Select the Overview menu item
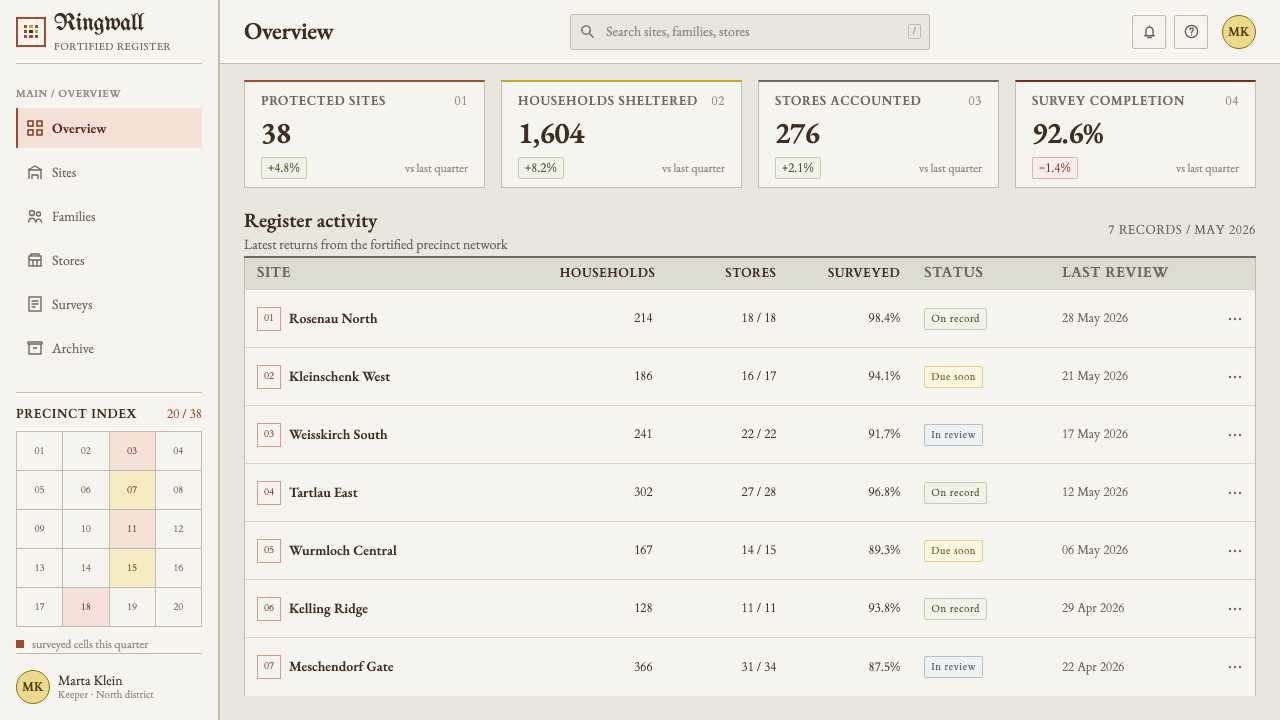 point(109,128)
